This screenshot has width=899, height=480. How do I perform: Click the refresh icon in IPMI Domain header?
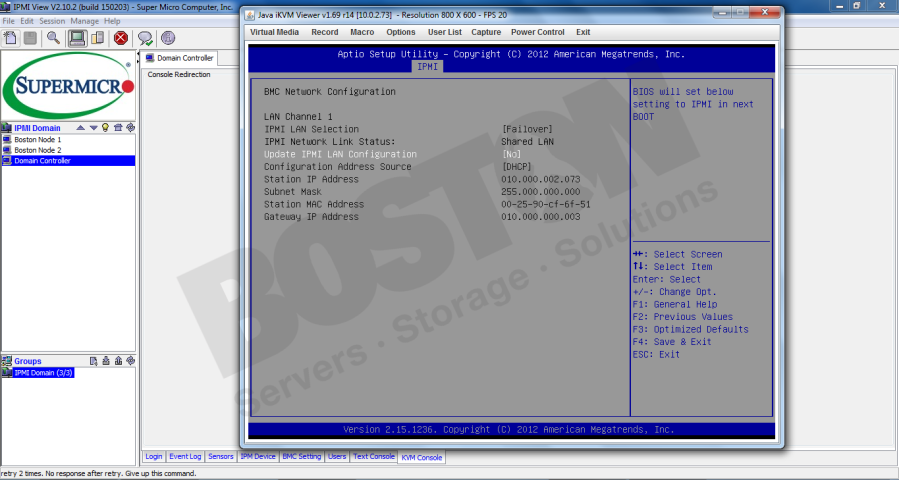130,128
